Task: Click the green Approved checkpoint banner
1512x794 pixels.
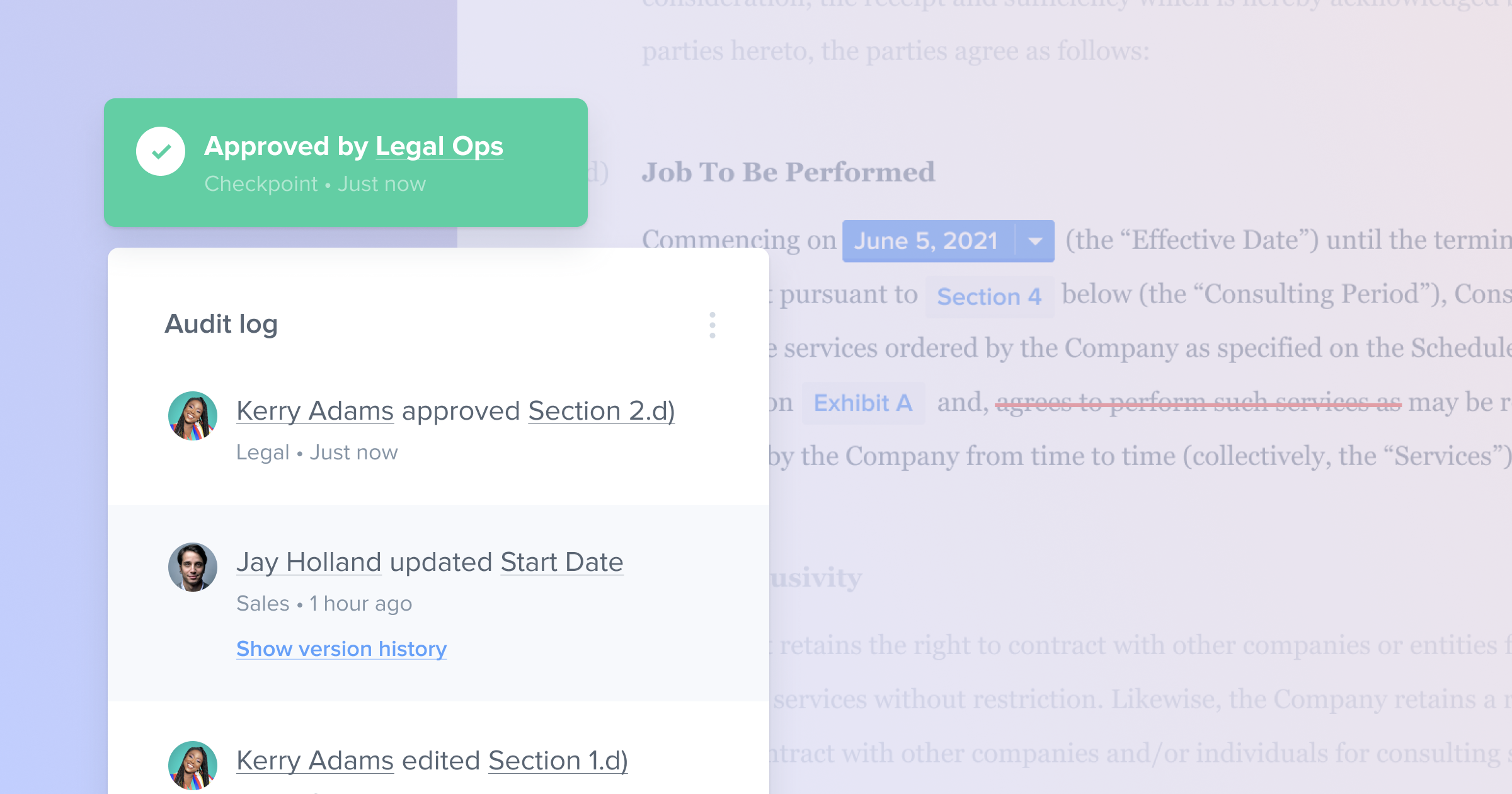Action: [346, 163]
